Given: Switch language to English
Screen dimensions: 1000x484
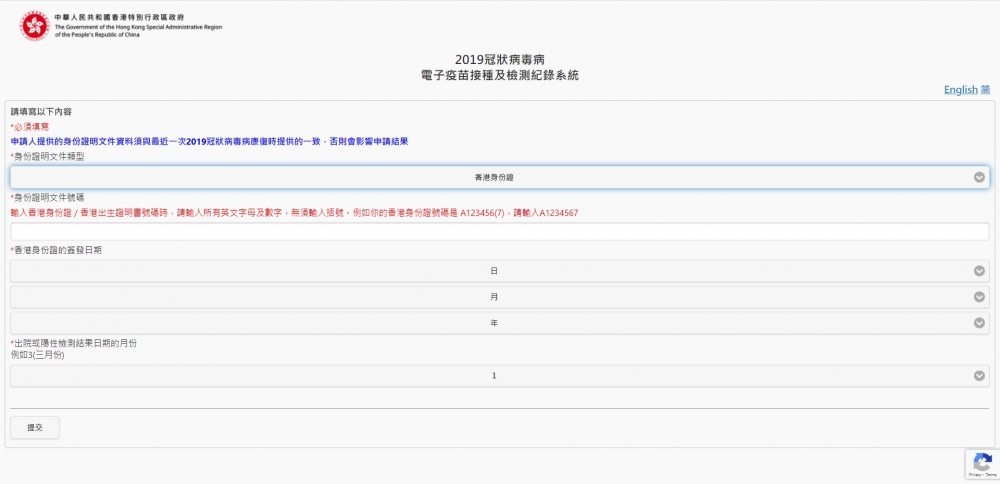Looking at the screenshot, I should click(x=960, y=90).
